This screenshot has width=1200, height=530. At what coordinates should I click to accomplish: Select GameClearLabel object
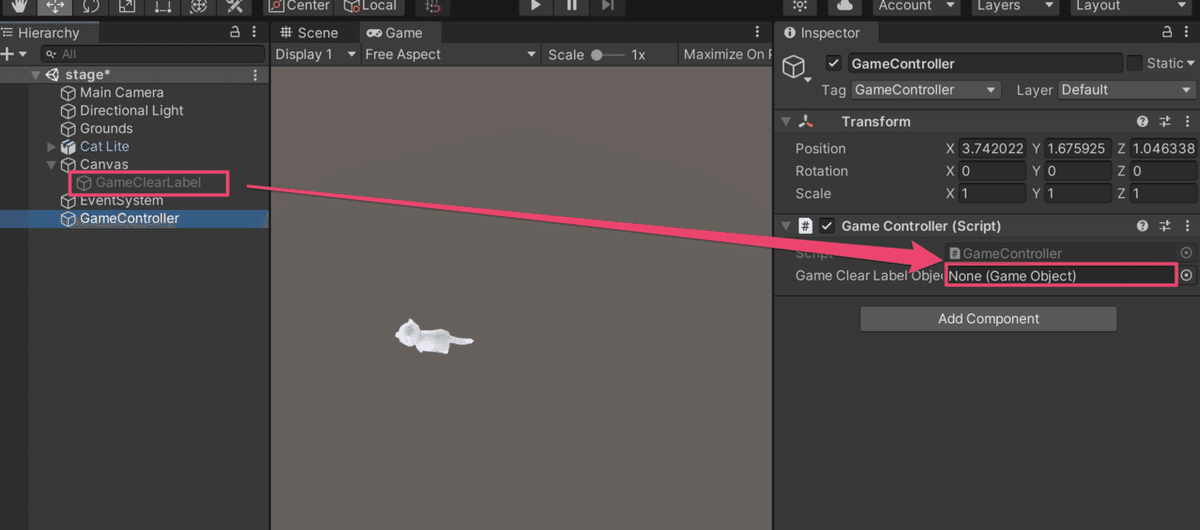click(148, 183)
